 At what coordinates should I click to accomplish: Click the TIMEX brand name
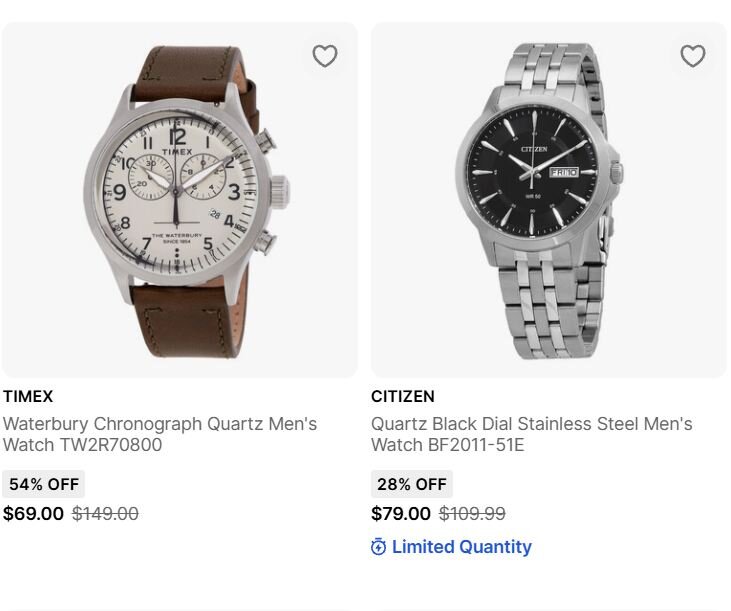28,396
